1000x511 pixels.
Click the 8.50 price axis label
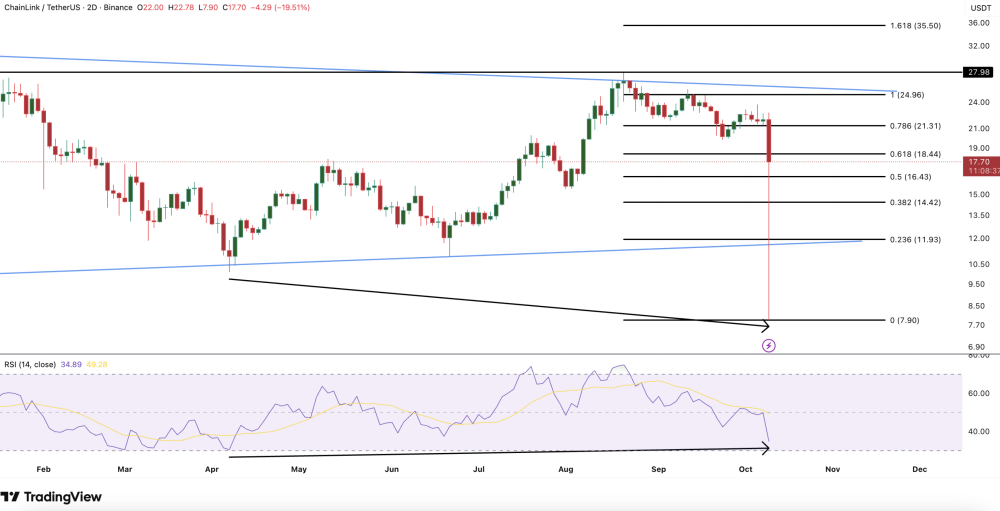tap(978, 306)
